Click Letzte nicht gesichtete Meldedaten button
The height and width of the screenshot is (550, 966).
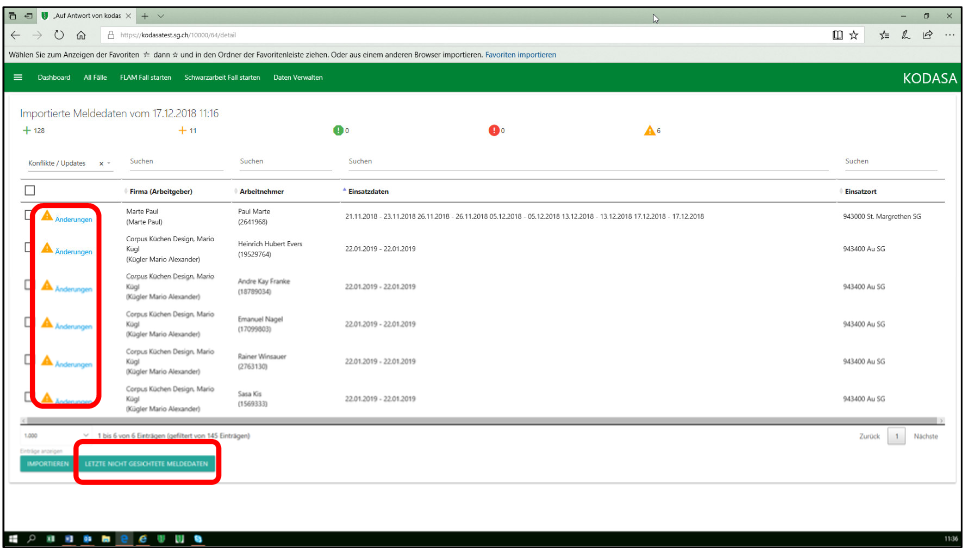click(x=146, y=465)
